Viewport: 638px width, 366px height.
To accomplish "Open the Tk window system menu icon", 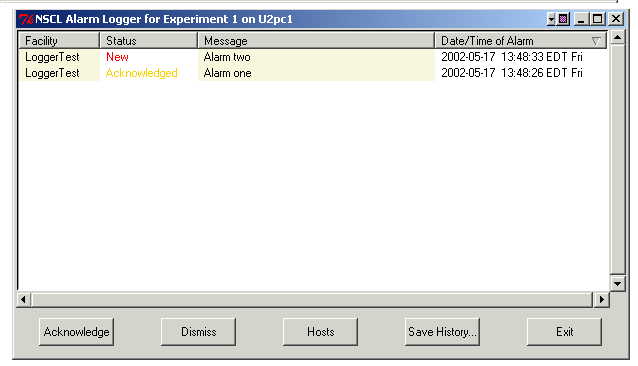I will [26, 19].
